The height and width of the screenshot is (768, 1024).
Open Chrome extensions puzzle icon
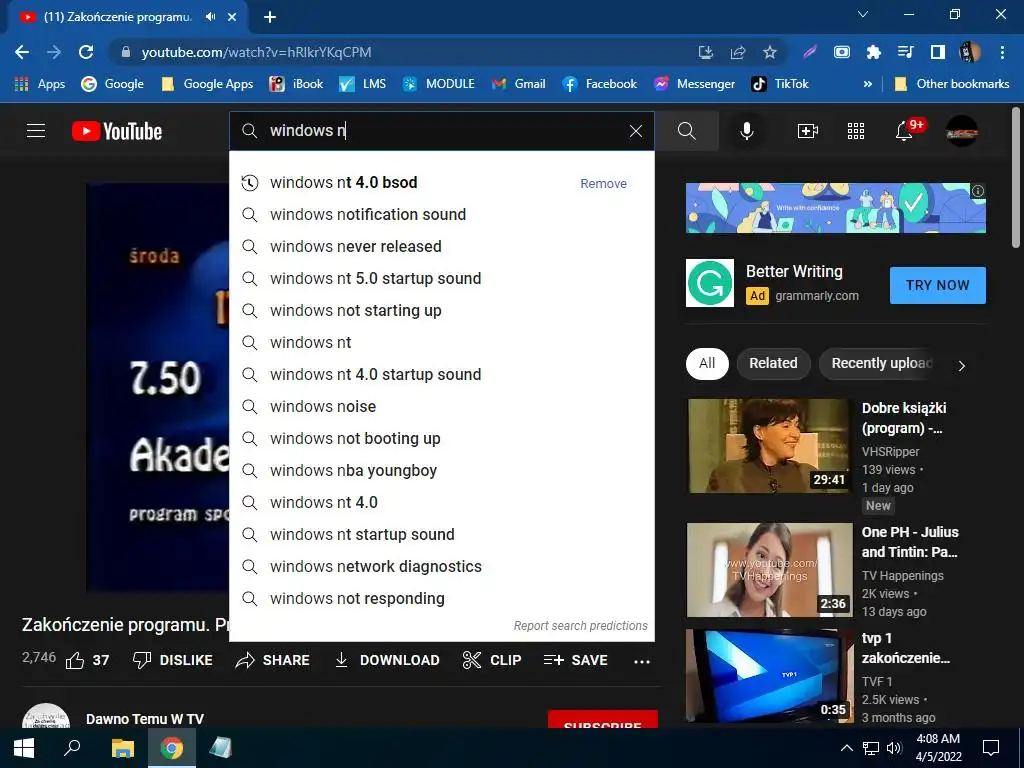pos(874,52)
